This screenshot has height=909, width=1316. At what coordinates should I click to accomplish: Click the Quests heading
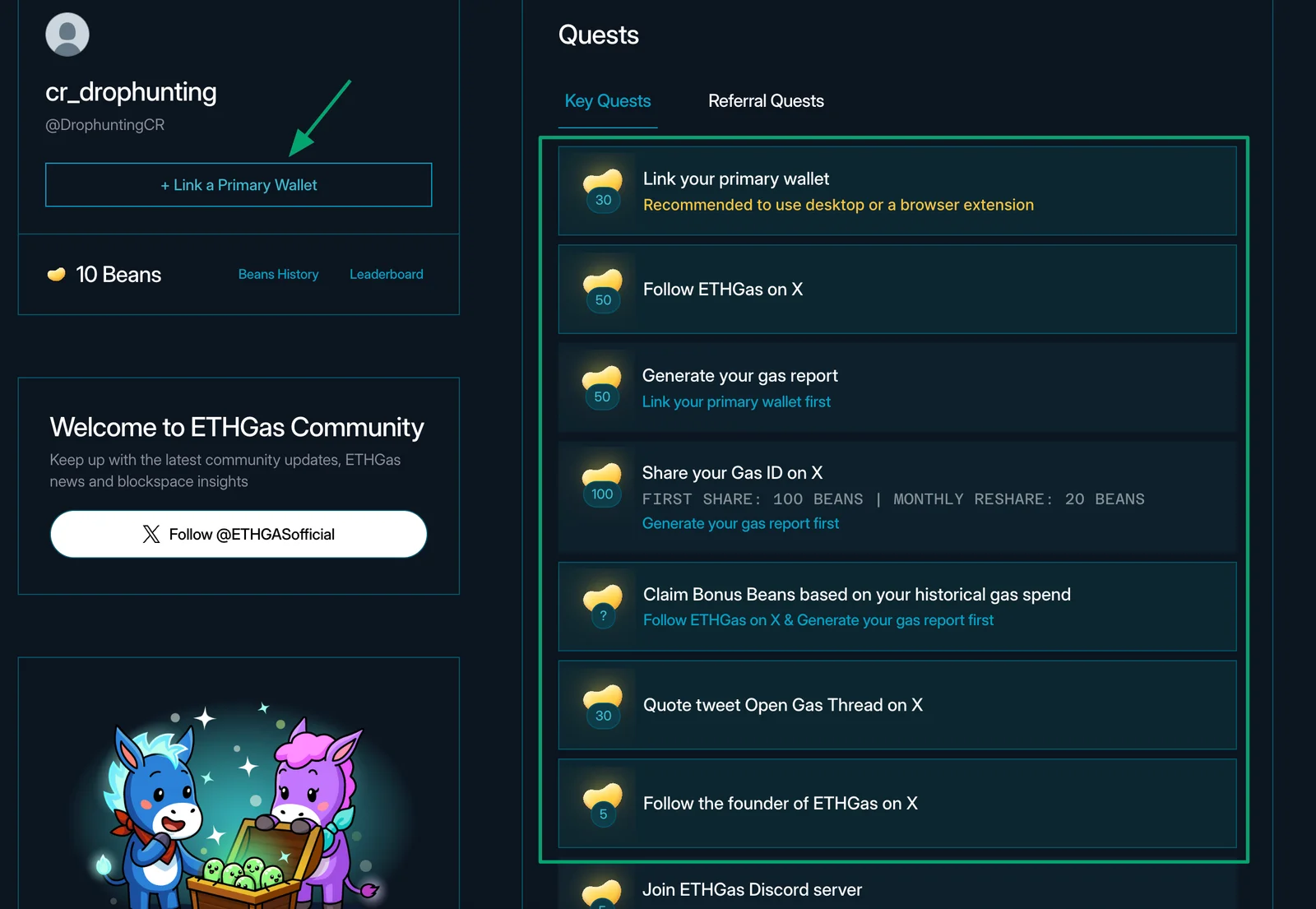point(599,35)
